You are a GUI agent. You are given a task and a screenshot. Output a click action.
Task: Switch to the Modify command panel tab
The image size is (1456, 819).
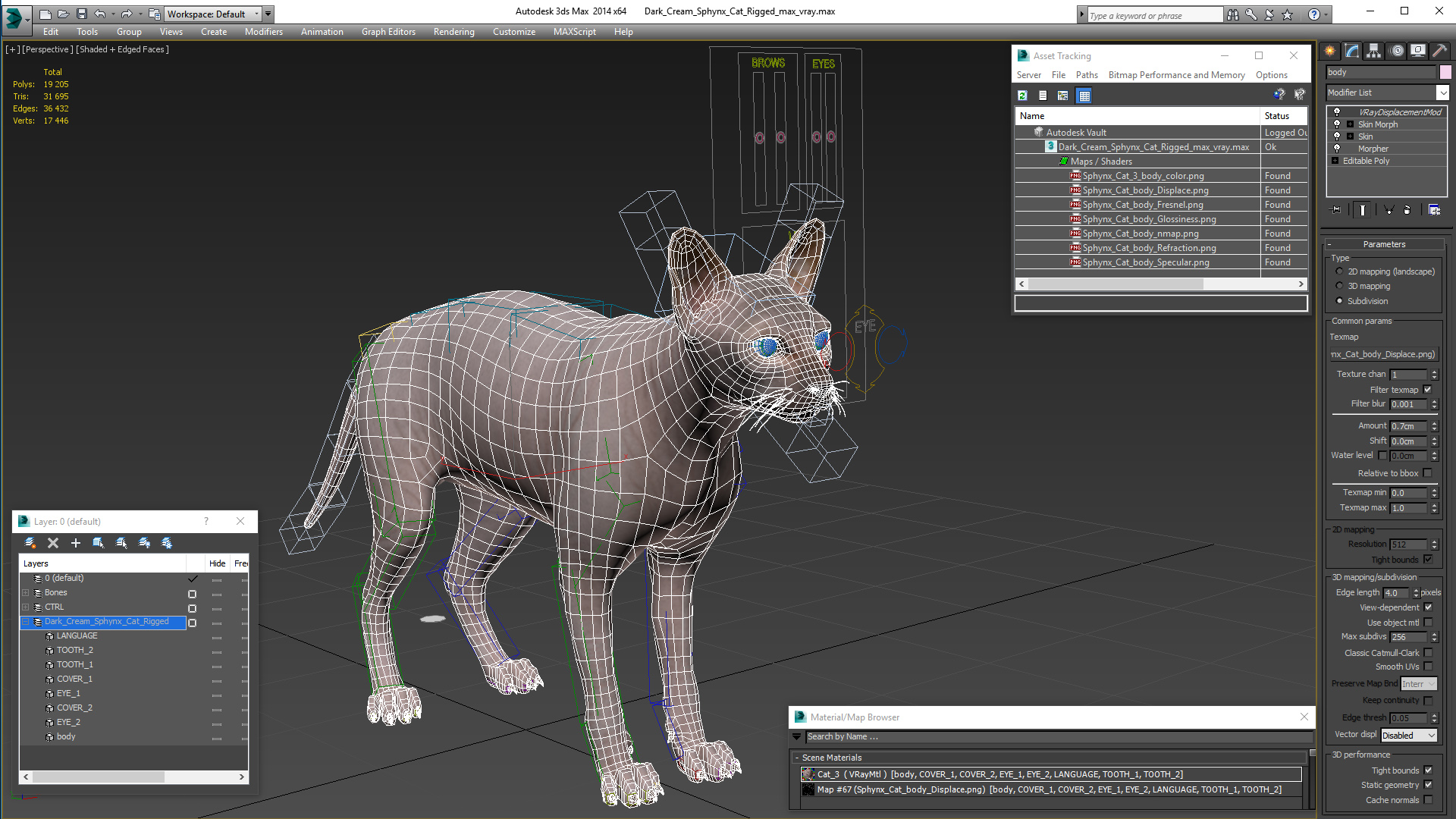click(1352, 51)
